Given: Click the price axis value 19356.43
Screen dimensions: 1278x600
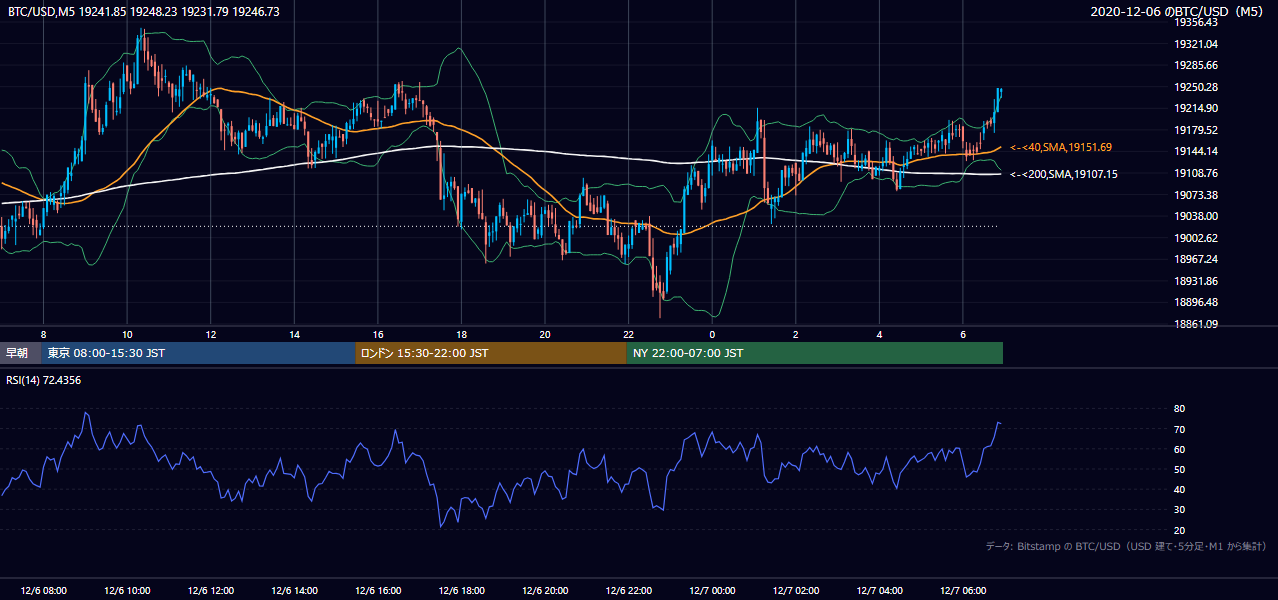Looking at the screenshot, I should [1196, 22].
